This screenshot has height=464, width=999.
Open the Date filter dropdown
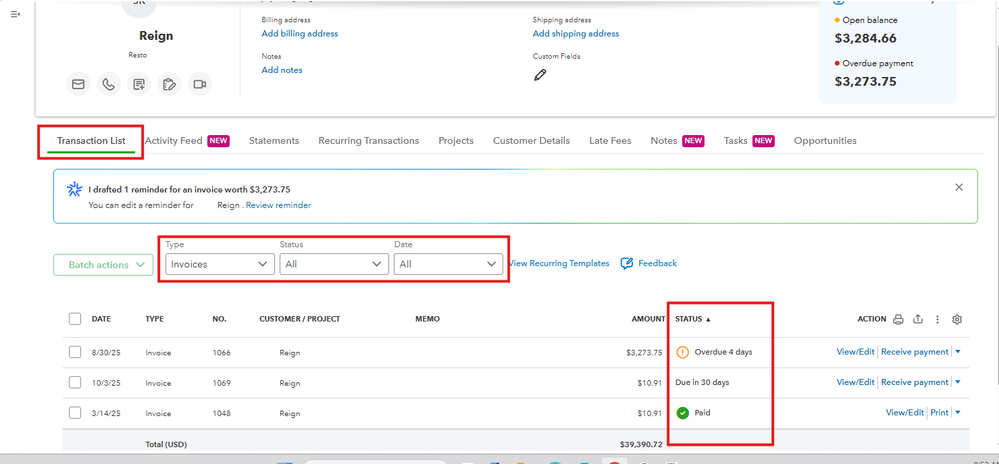pos(448,264)
